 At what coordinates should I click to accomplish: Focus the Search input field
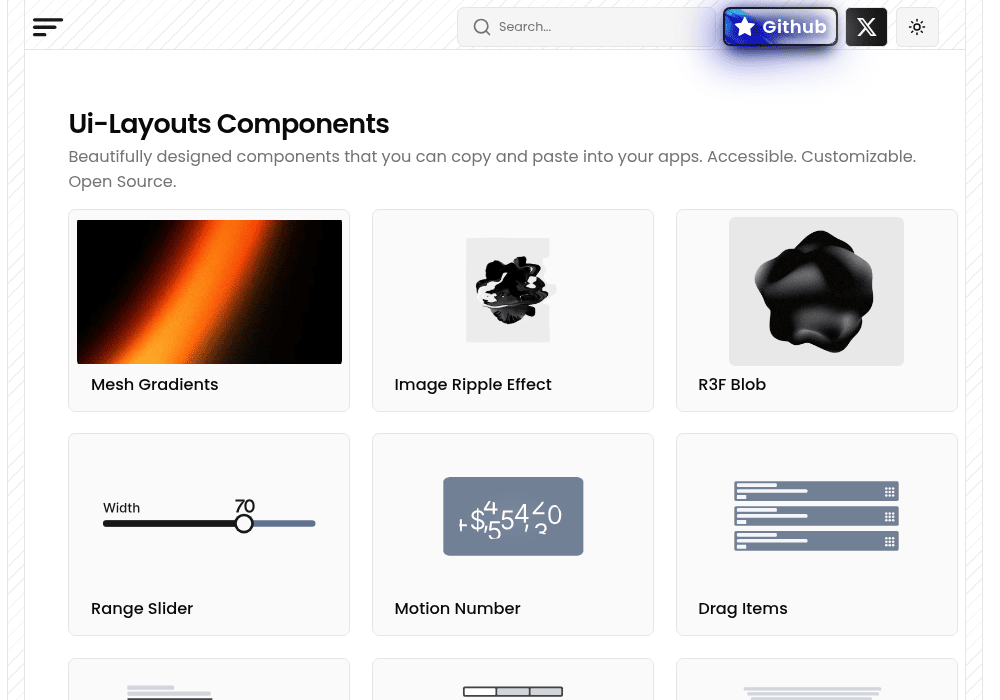point(586,27)
